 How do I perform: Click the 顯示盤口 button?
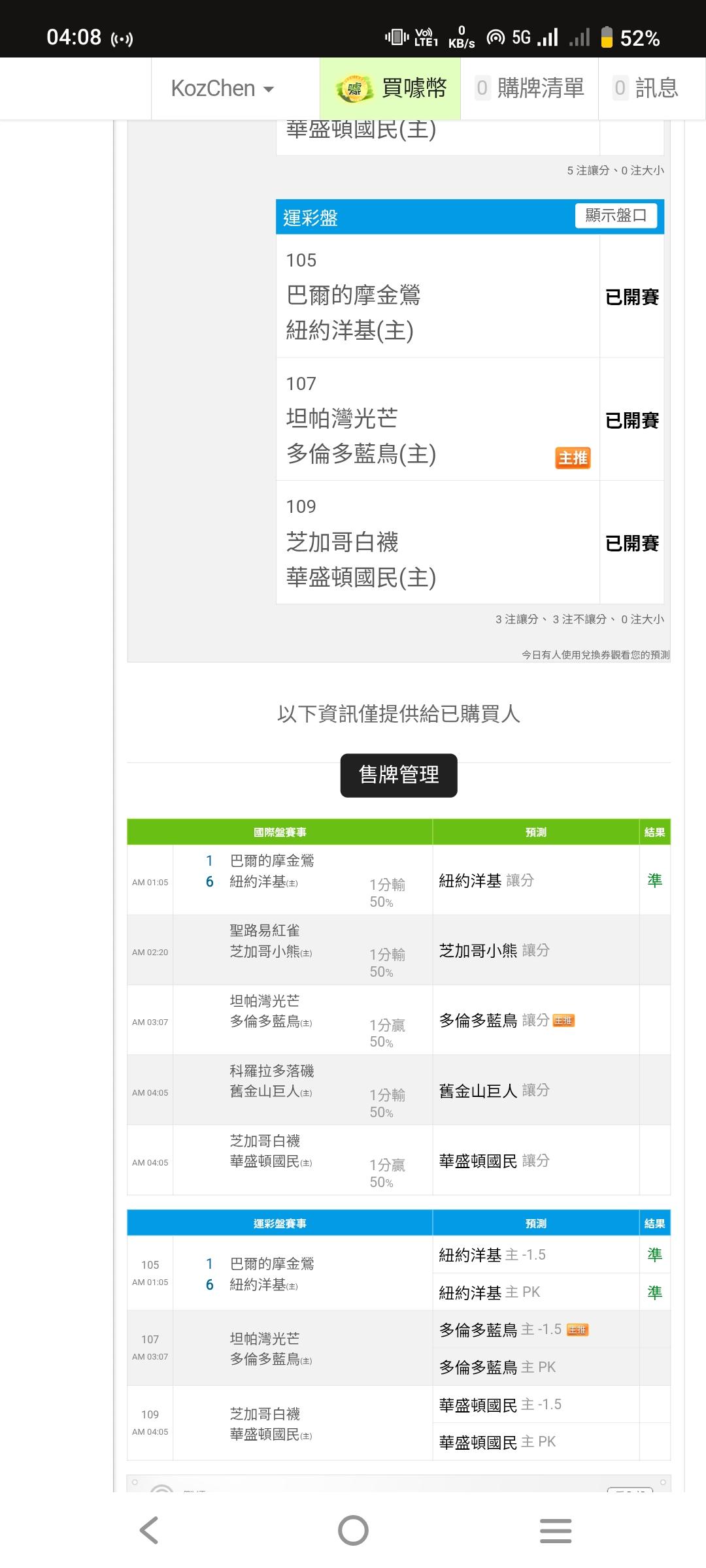point(616,216)
